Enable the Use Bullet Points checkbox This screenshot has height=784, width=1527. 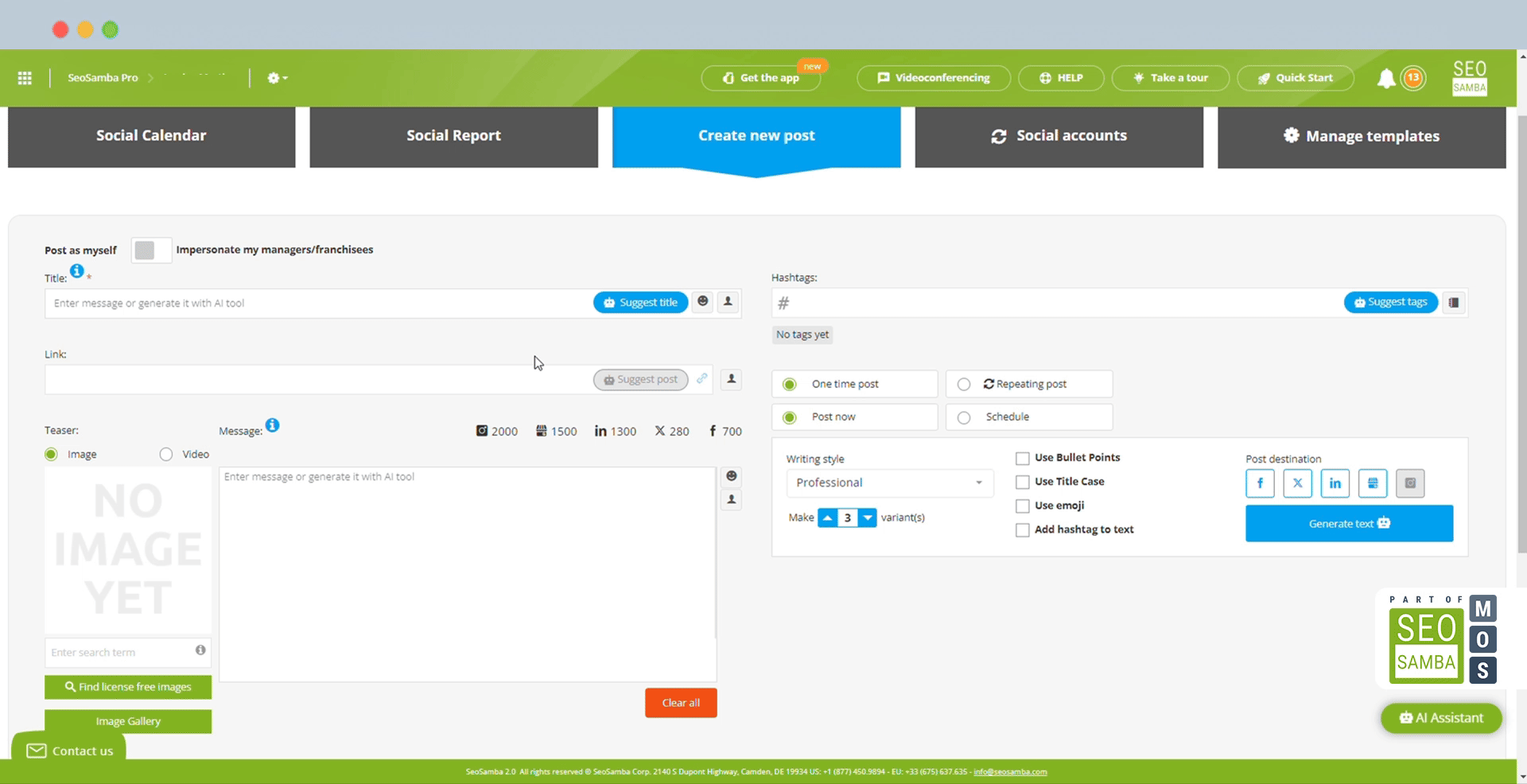[x=1023, y=459]
